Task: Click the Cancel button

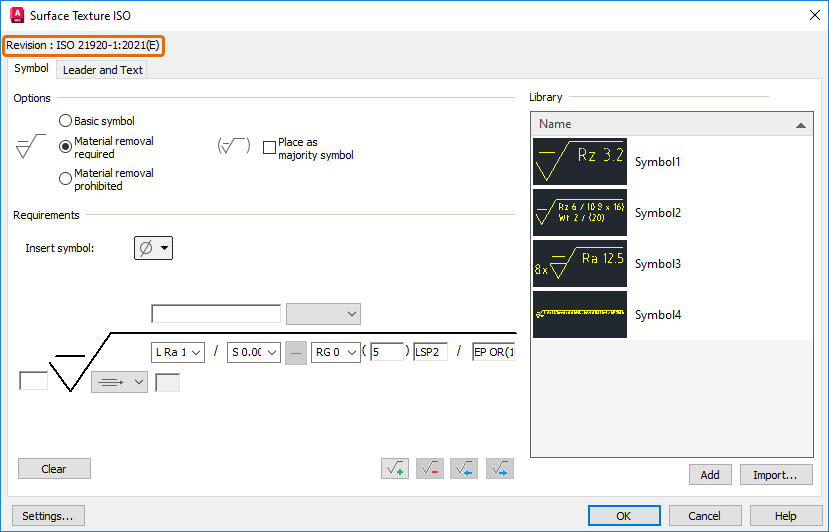Action: pos(705,516)
